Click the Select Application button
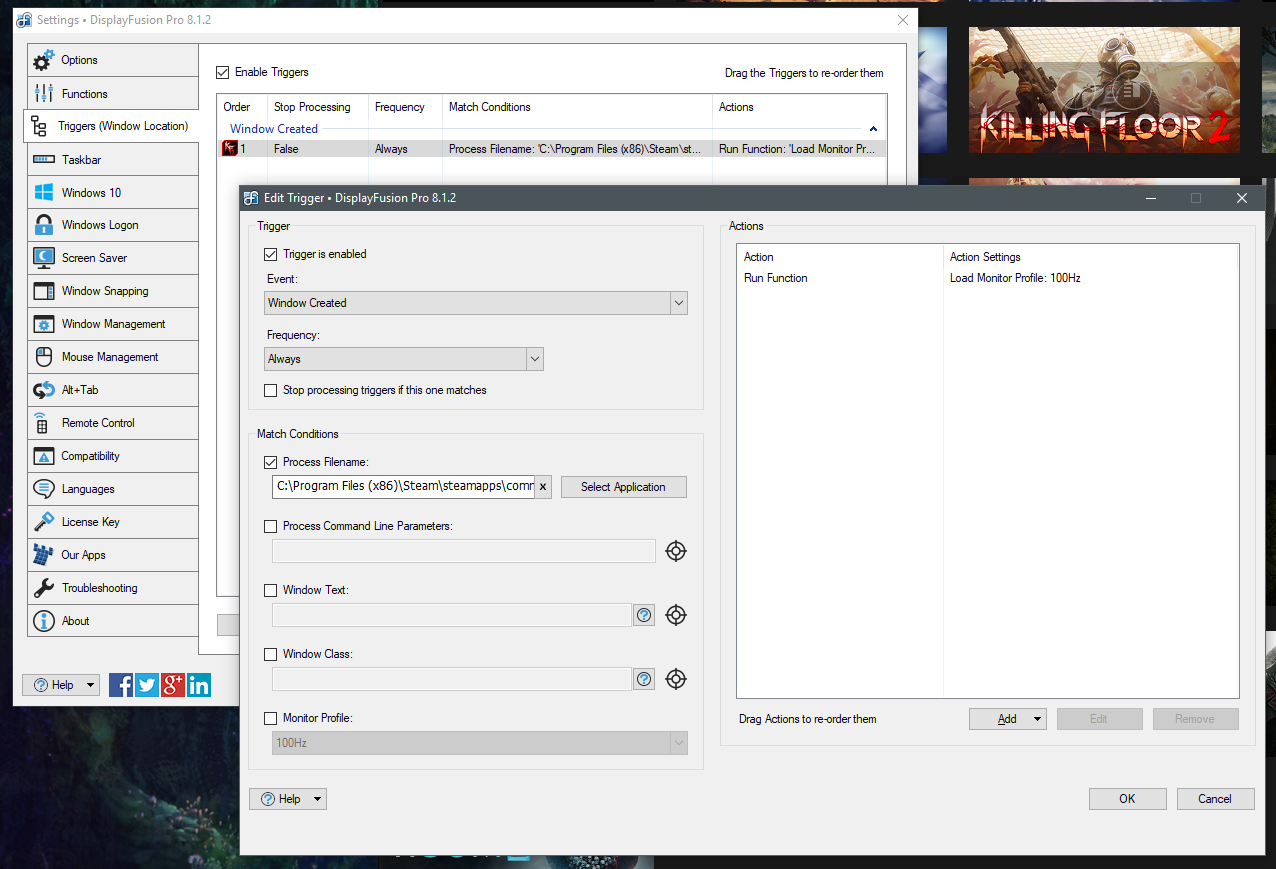The width and height of the screenshot is (1276, 869). pos(623,487)
